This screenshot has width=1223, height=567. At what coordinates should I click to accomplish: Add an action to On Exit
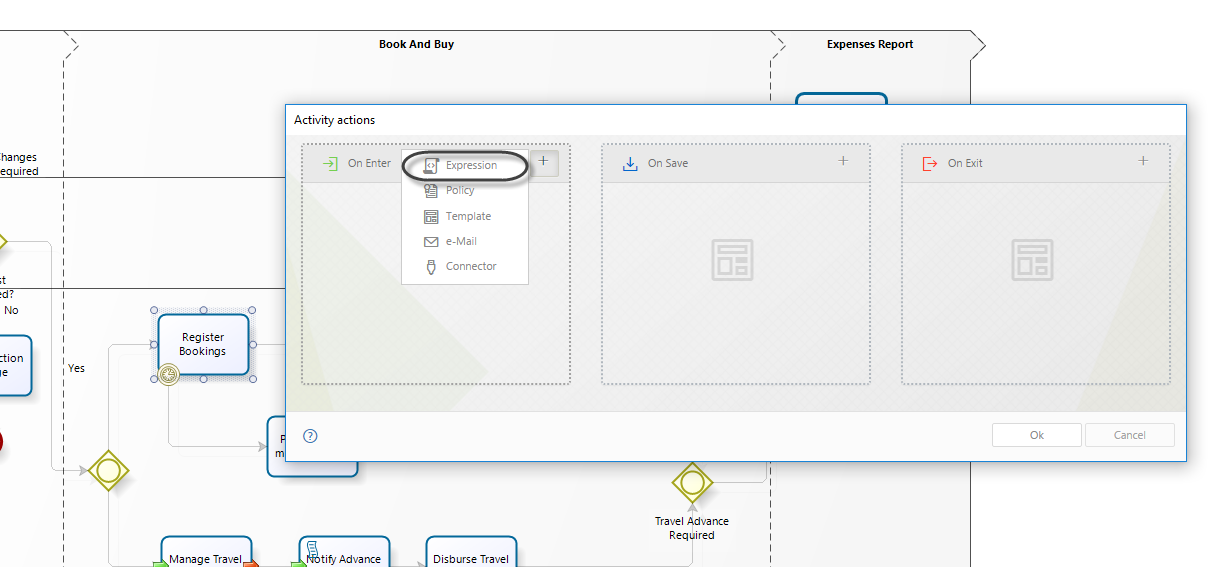tap(1143, 161)
